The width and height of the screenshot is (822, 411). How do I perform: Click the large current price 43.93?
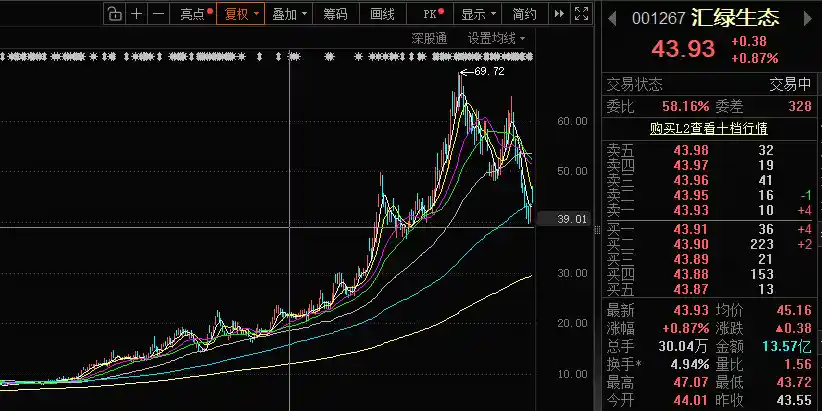(x=683, y=49)
